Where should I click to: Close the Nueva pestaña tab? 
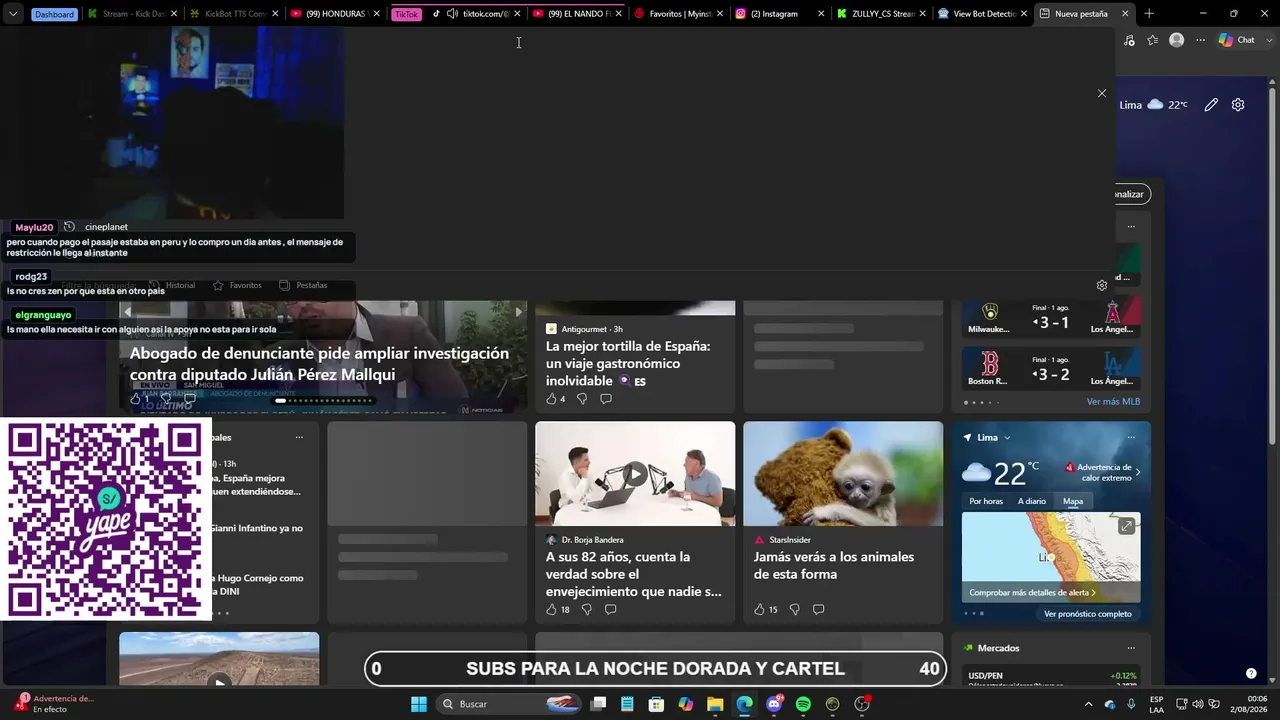[1125, 14]
